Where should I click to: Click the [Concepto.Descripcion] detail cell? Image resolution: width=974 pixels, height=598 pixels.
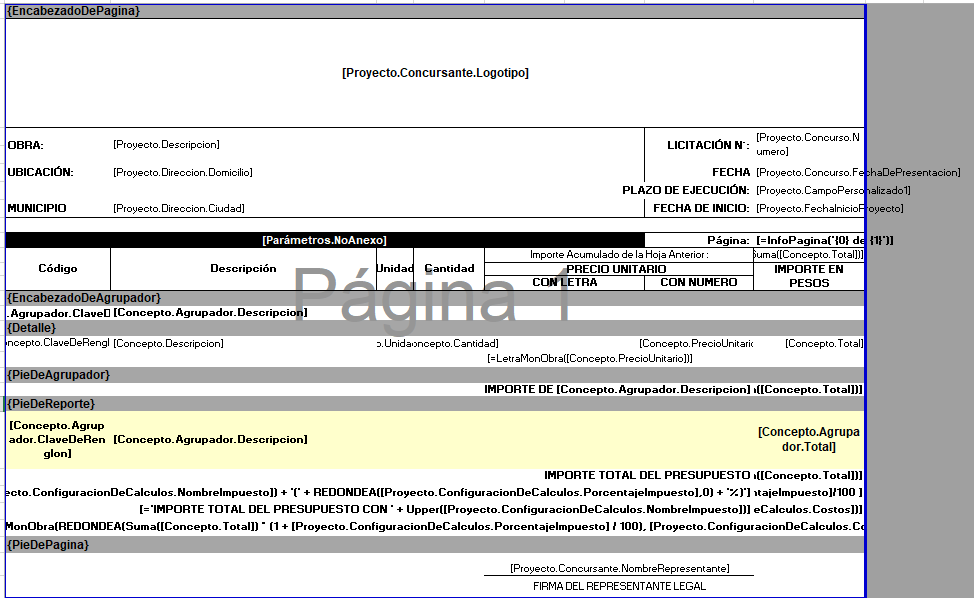168,343
